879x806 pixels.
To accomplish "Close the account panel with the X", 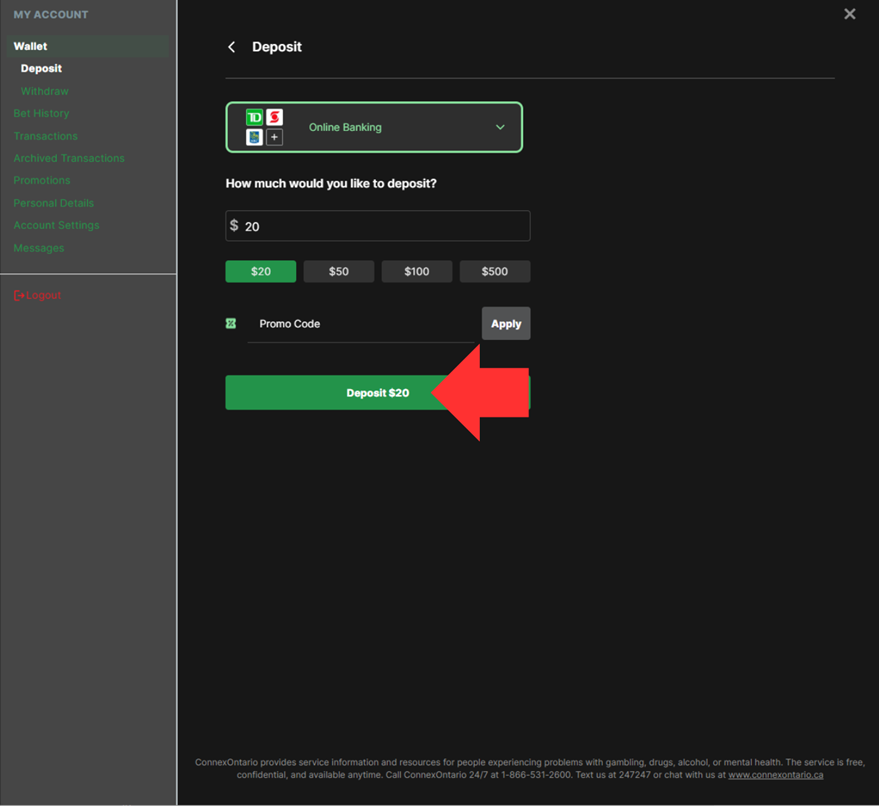I will (849, 14).
